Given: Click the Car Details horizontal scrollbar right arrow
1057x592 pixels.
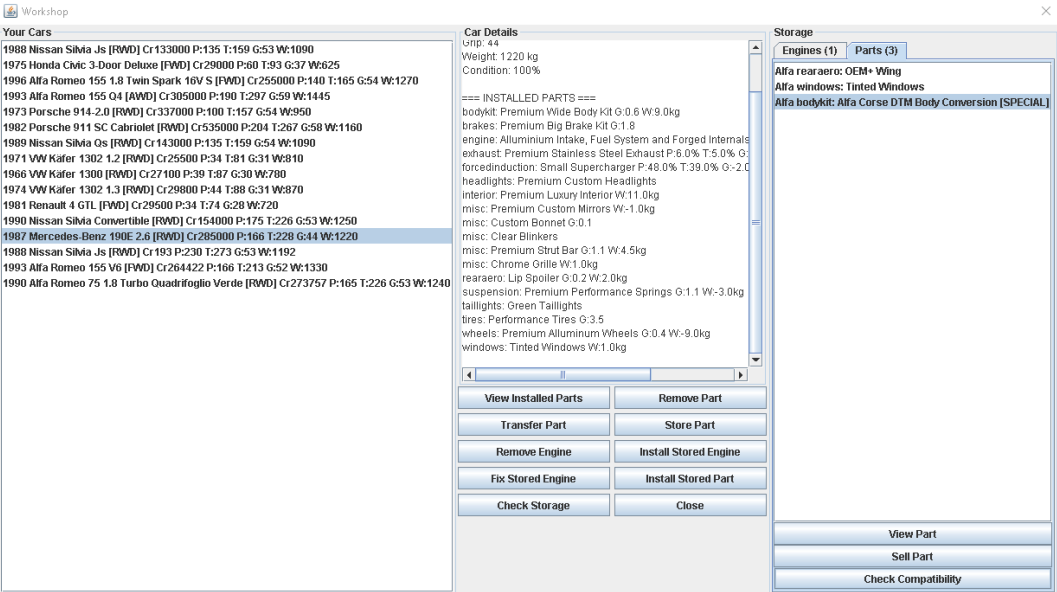Looking at the screenshot, I should [741, 374].
